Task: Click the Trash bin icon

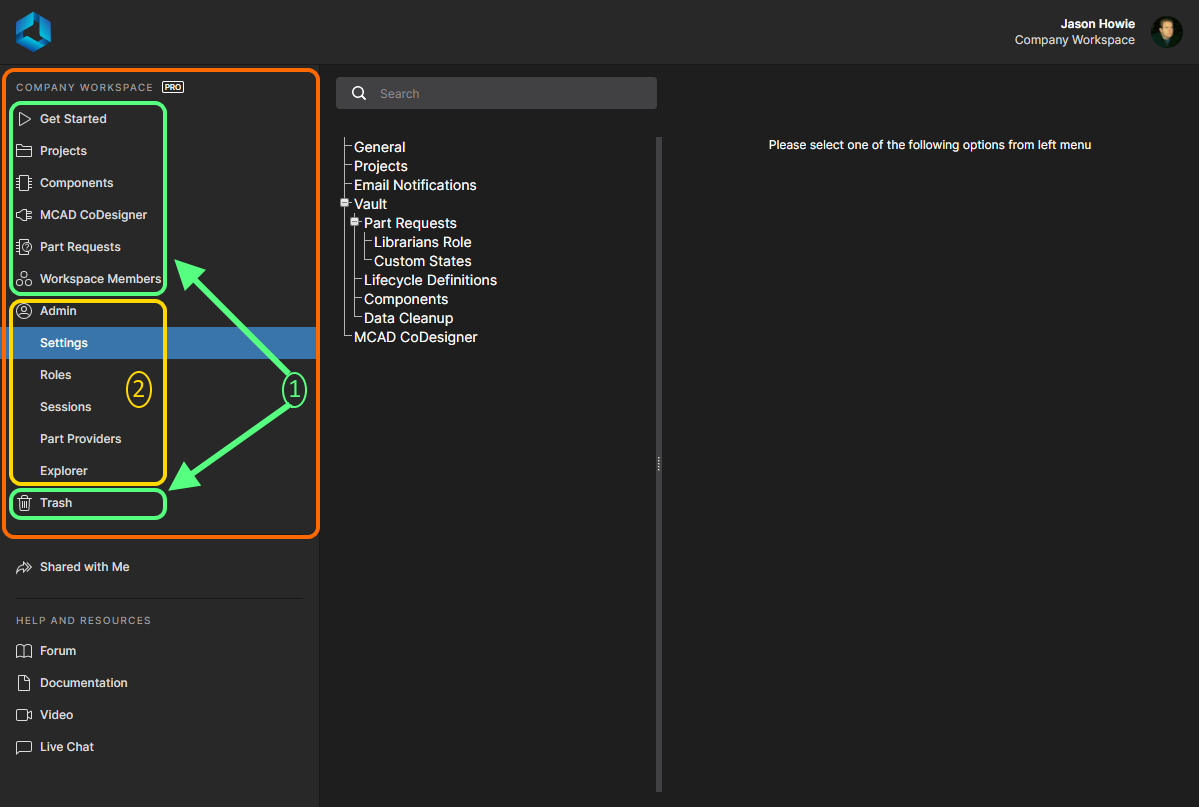Action: 24,503
